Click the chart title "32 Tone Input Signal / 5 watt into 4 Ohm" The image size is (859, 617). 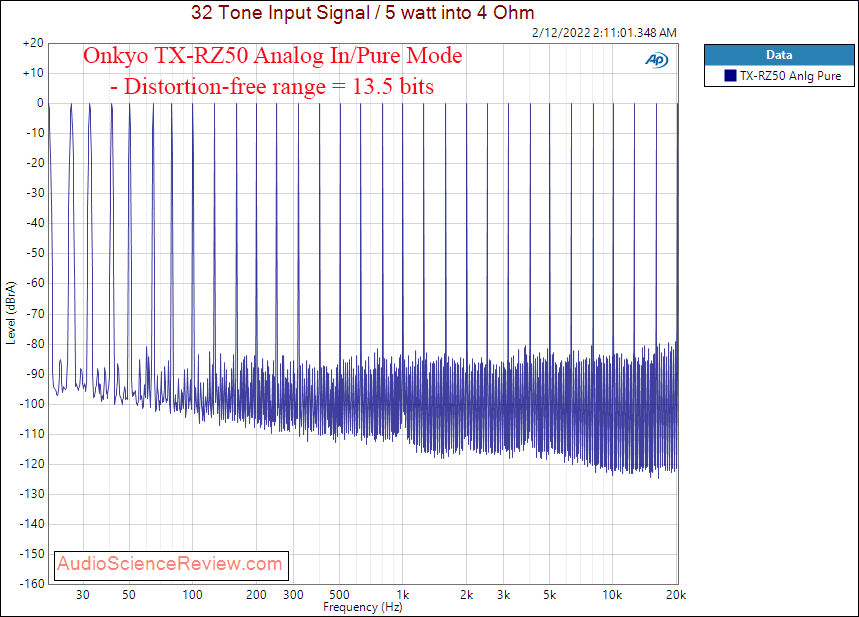tap(363, 12)
